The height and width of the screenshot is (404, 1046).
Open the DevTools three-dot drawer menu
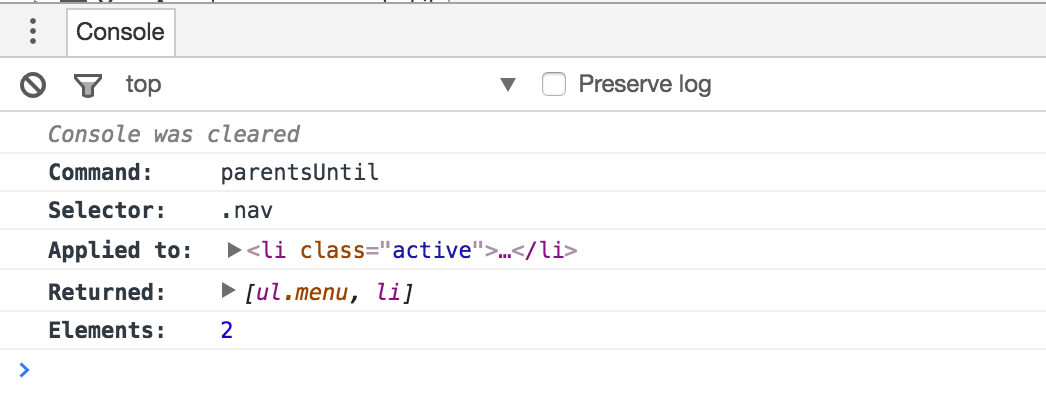(33, 31)
